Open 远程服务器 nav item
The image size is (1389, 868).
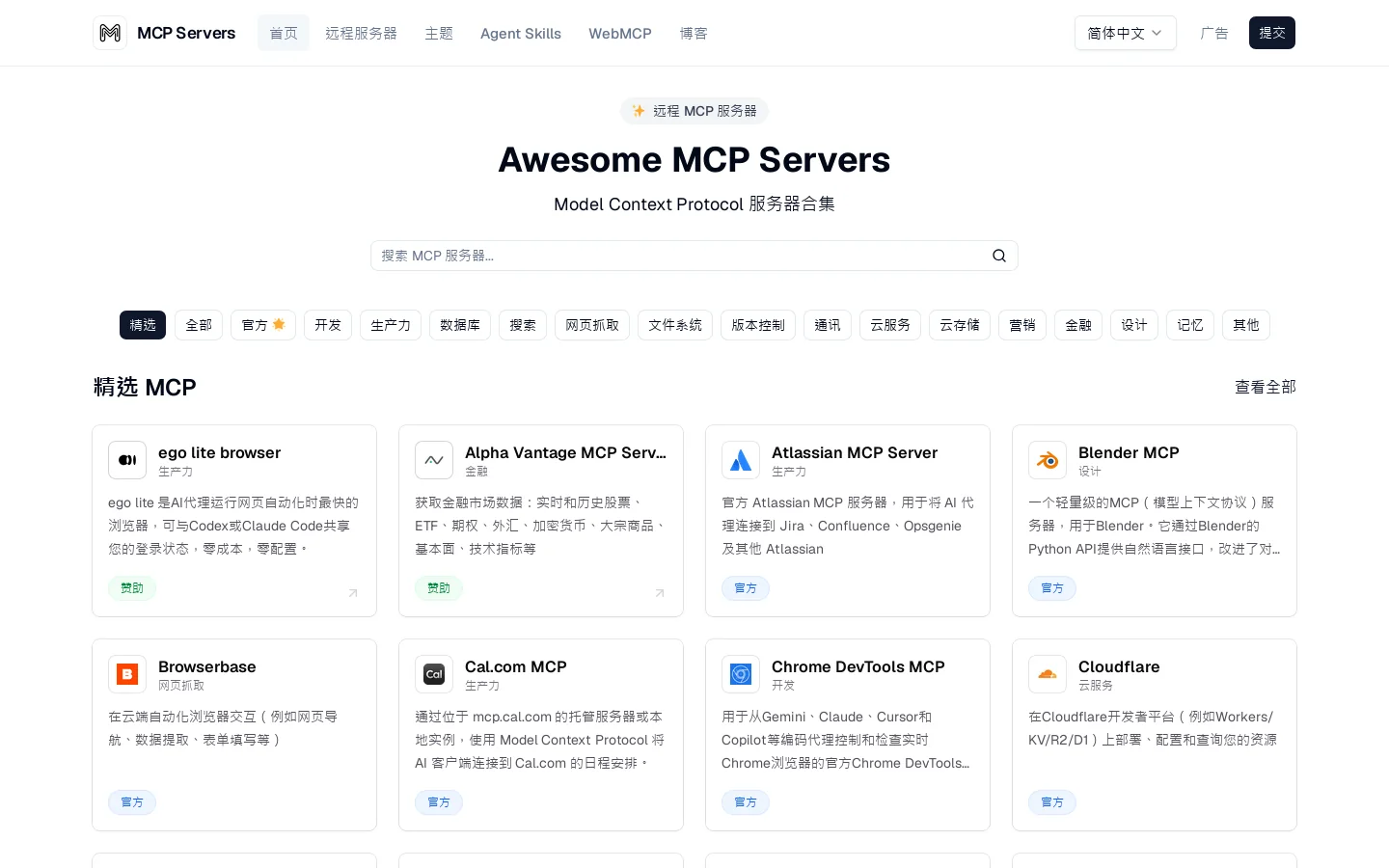pyautogui.click(x=361, y=33)
